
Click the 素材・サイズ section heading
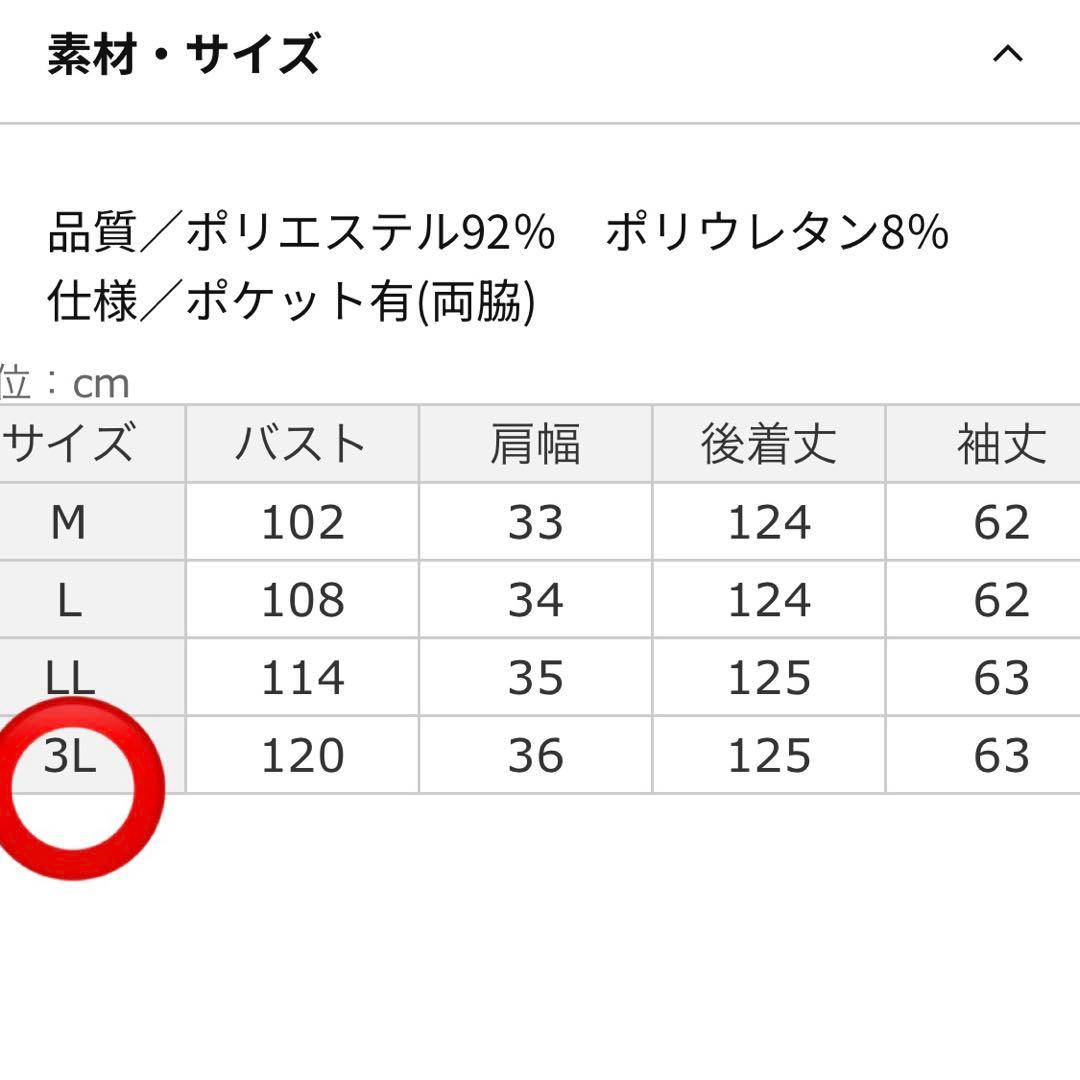[184, 54]
